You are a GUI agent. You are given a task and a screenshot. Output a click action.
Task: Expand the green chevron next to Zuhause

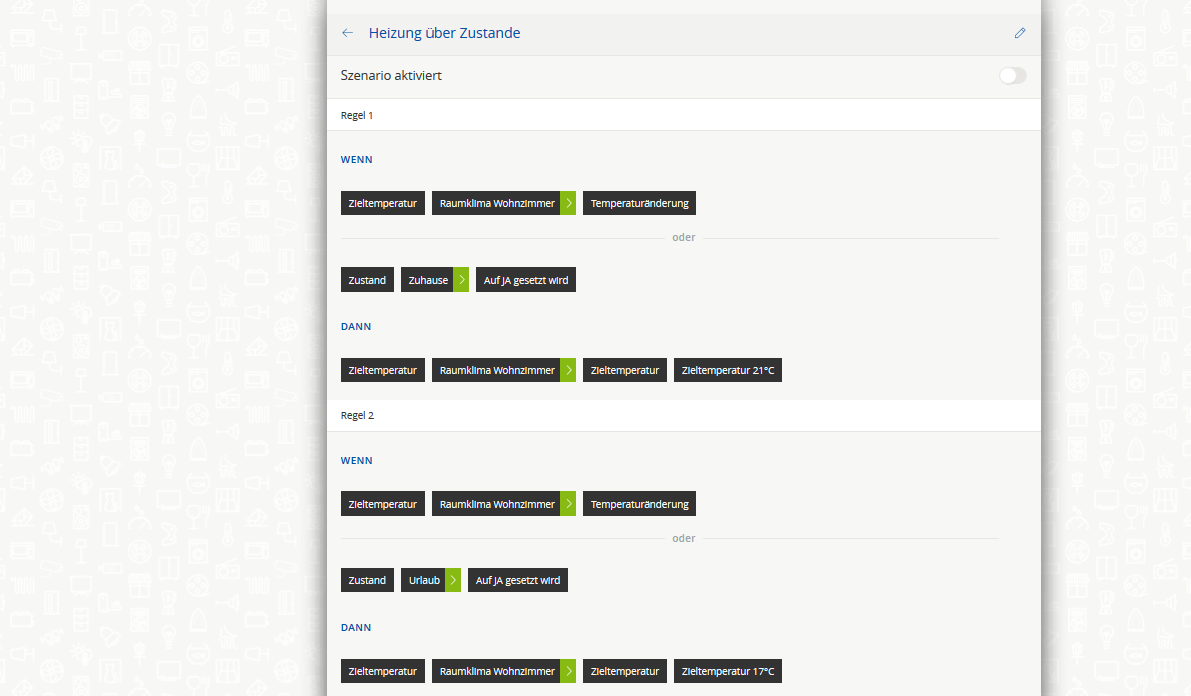coord(461,280)
